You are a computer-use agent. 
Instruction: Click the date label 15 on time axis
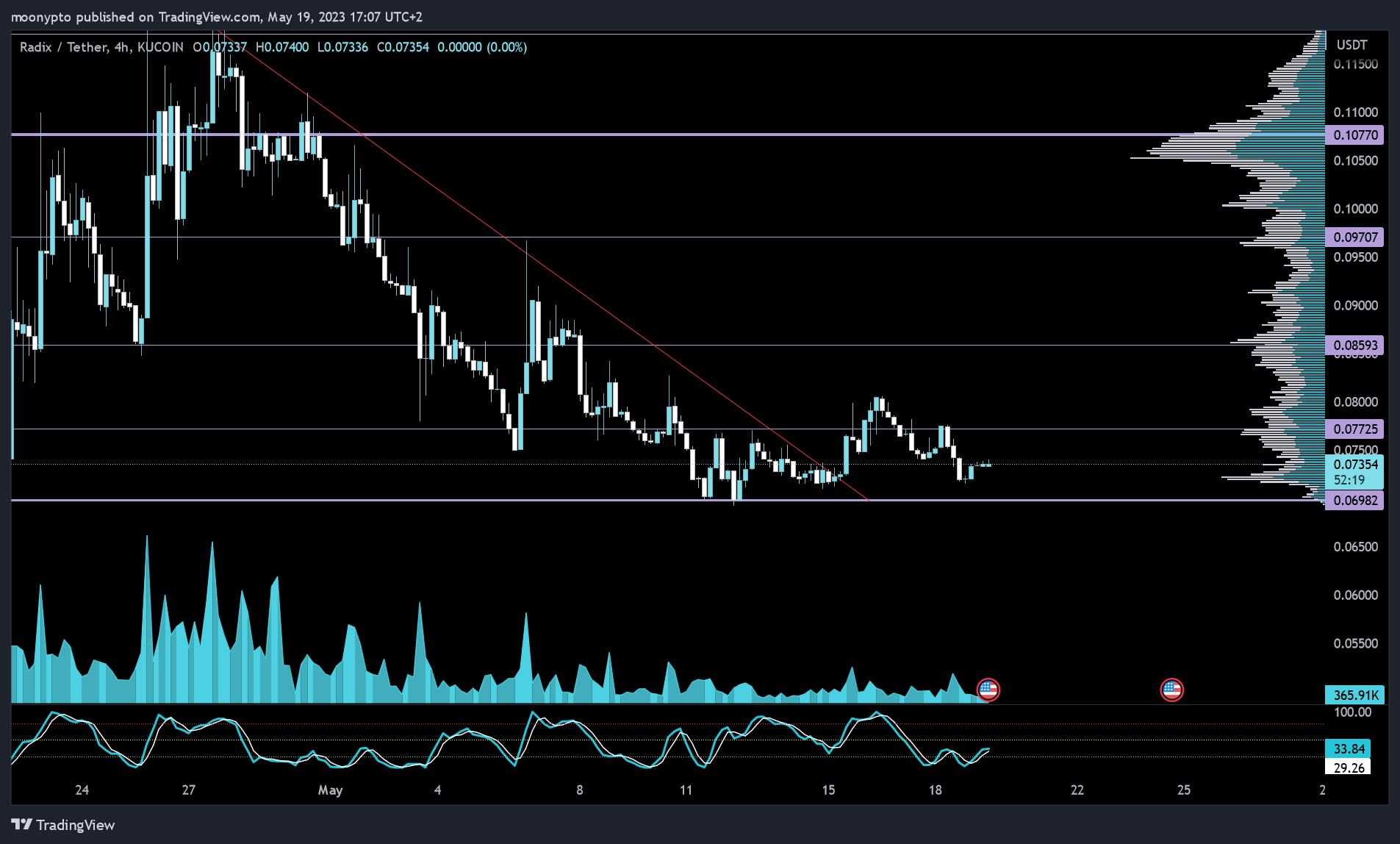point(828,790)
